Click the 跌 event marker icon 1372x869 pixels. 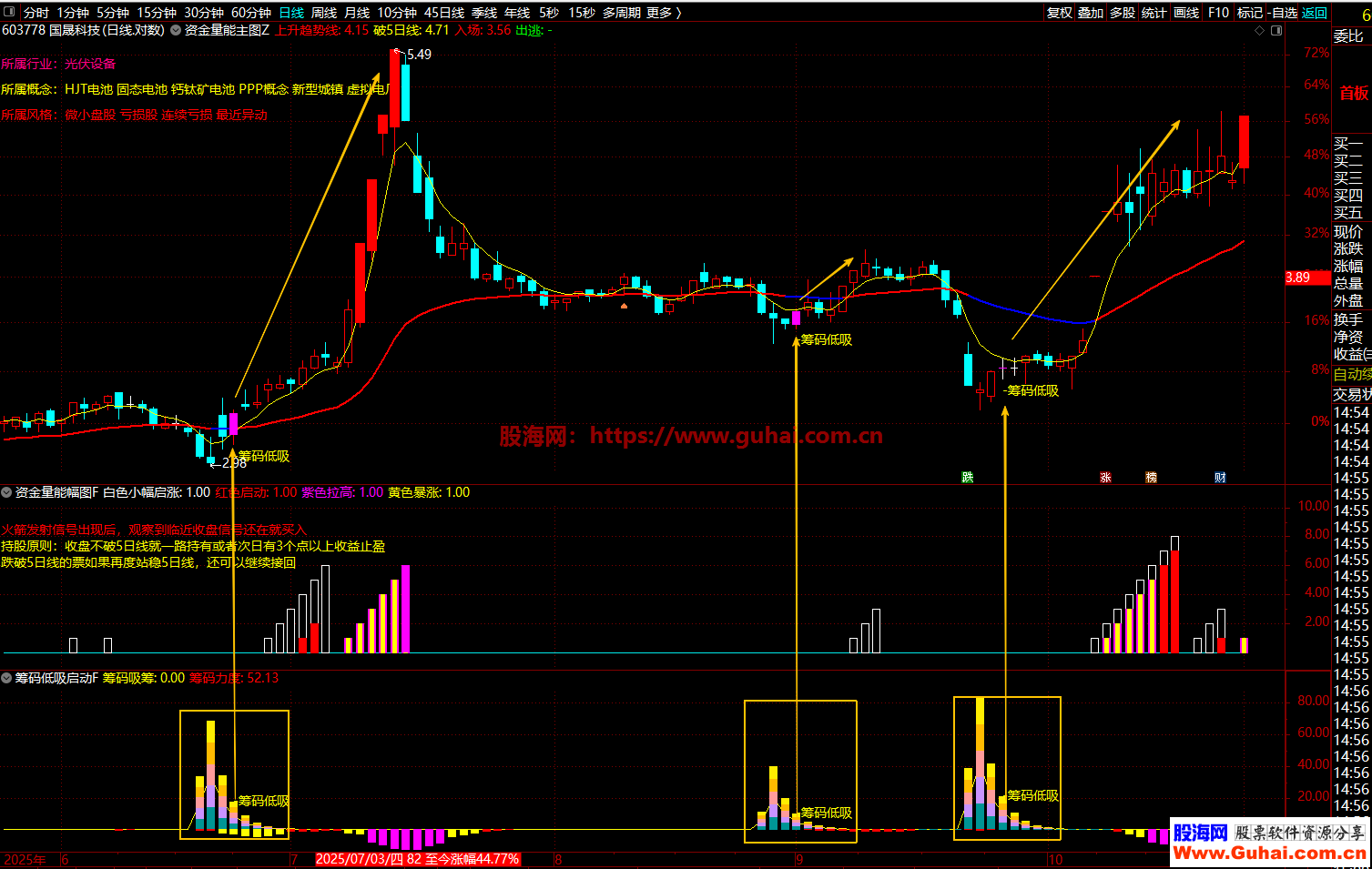(x=968, y=478)
